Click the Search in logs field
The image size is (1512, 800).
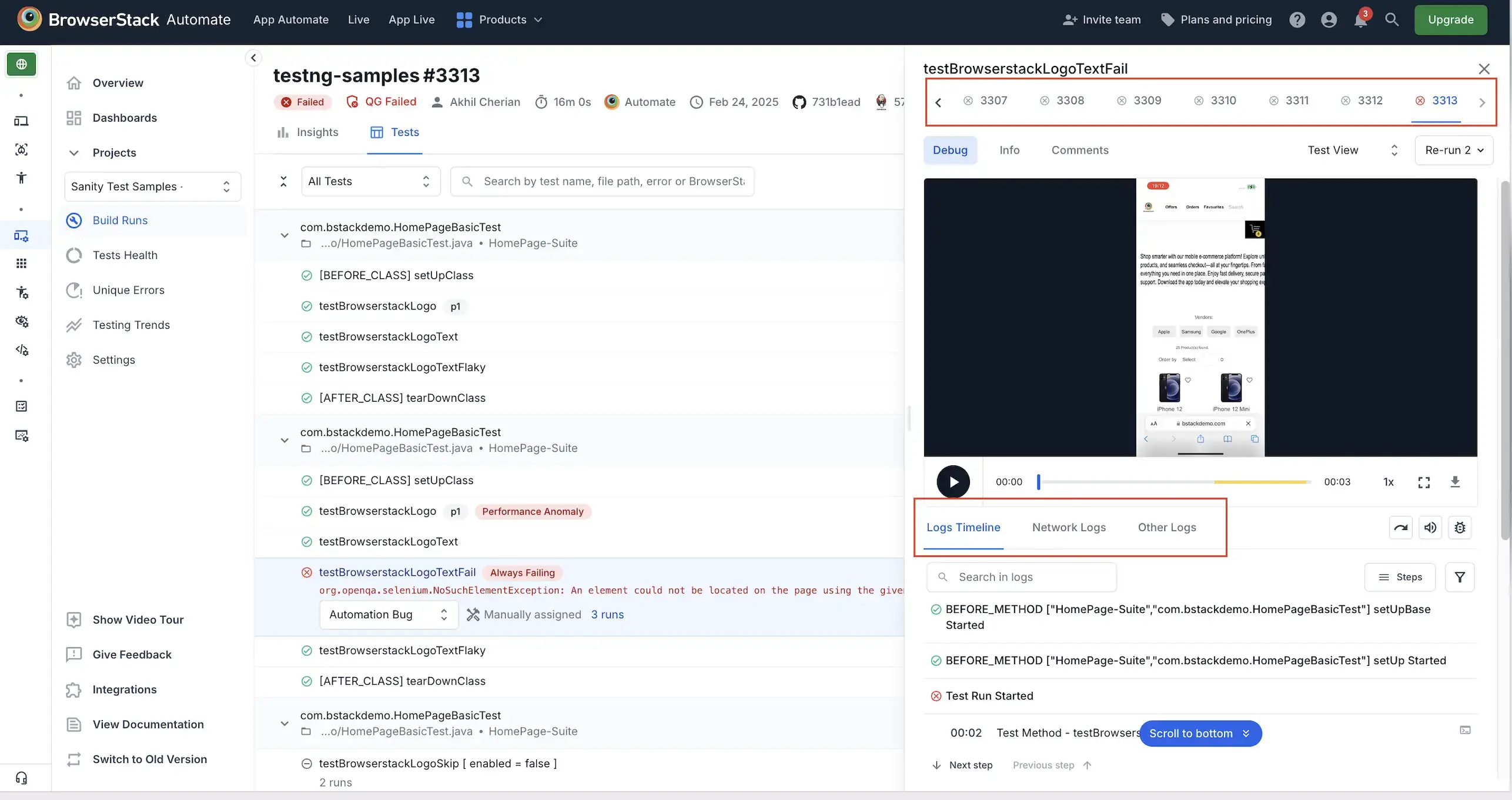[1021, 577]
